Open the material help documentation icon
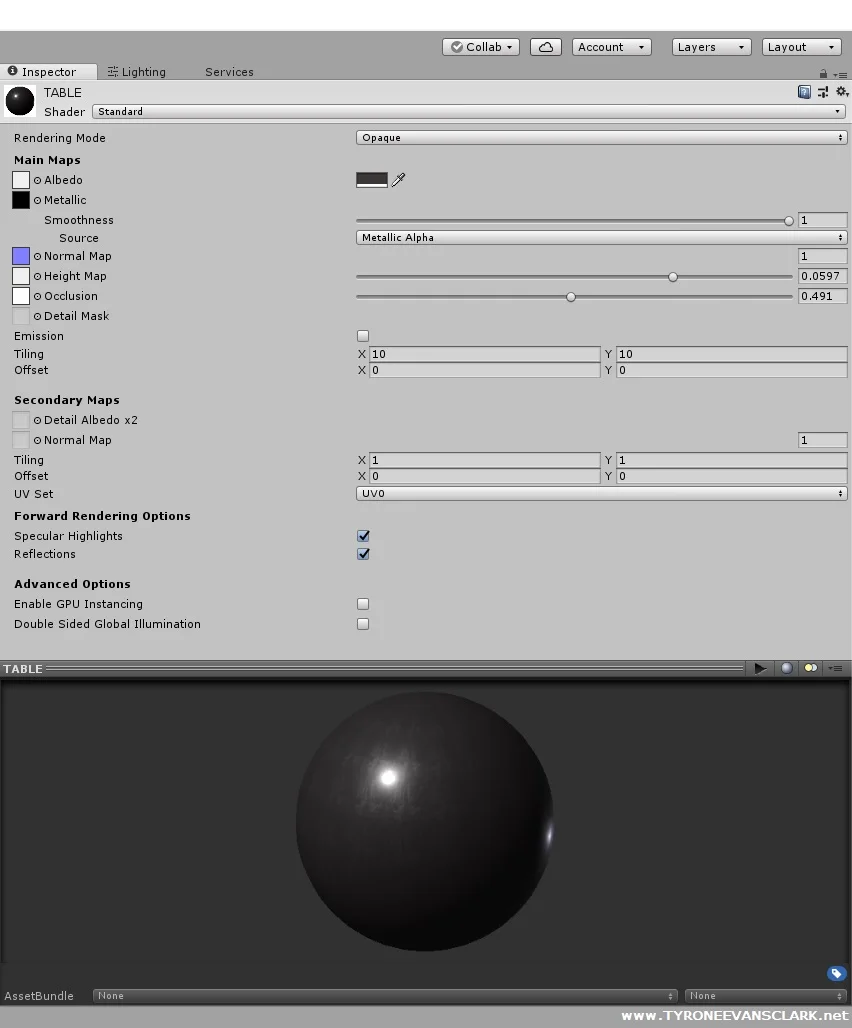Image resolution: width=852 pixels, height=1028 pixels. click(804, 92)
